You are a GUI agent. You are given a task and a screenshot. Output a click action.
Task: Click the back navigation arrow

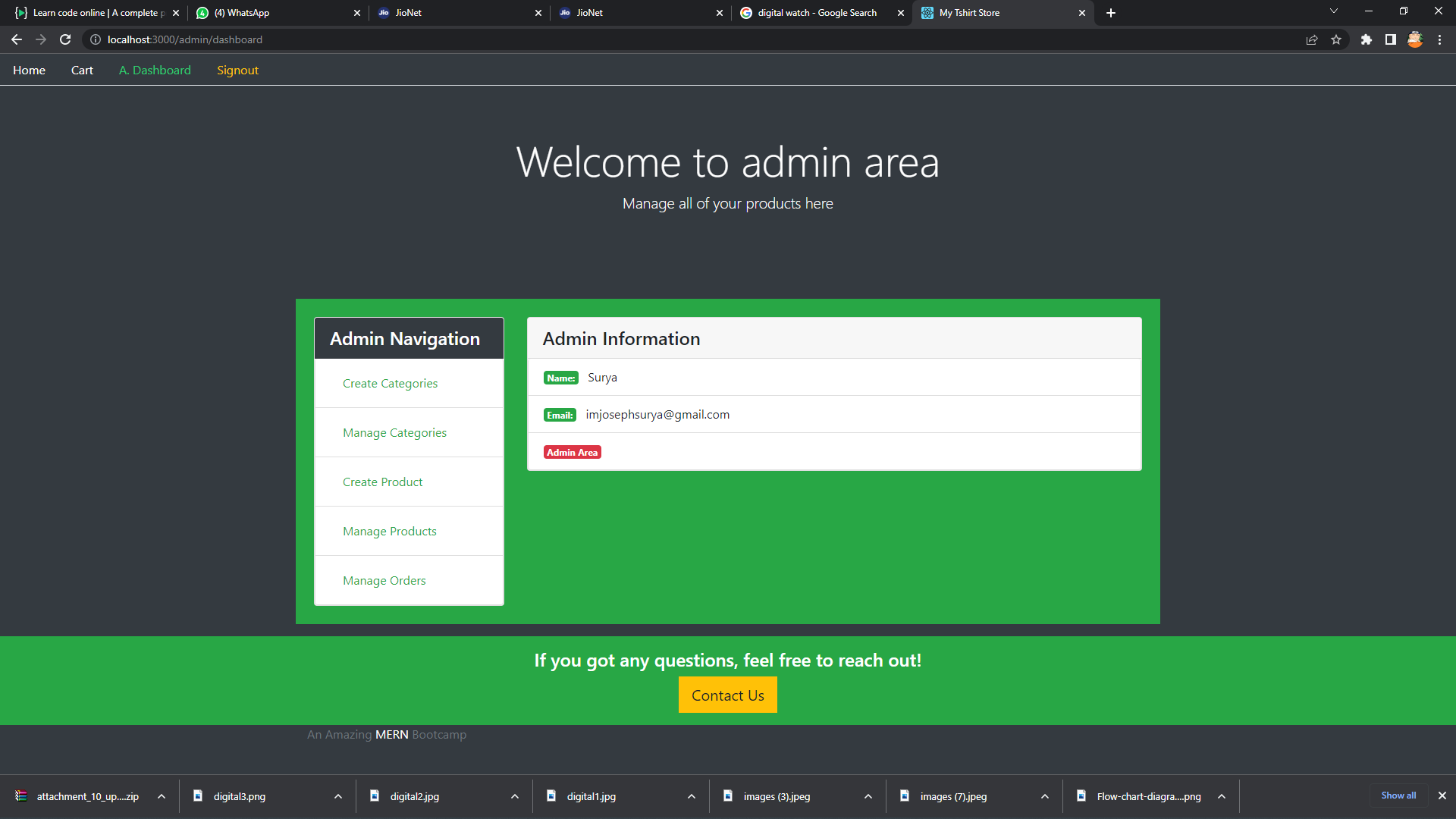[x=16, y=39]
